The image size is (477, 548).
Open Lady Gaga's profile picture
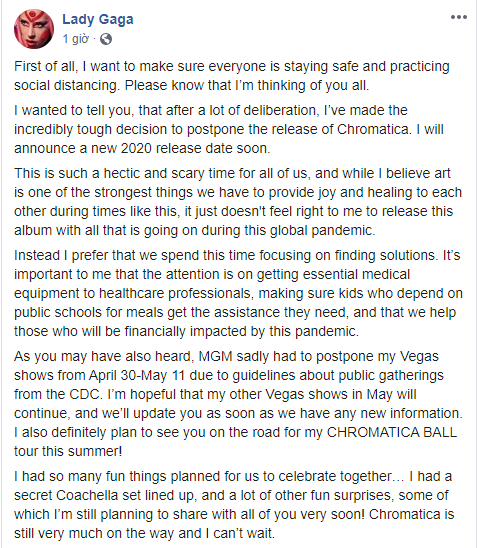[34, 29]
